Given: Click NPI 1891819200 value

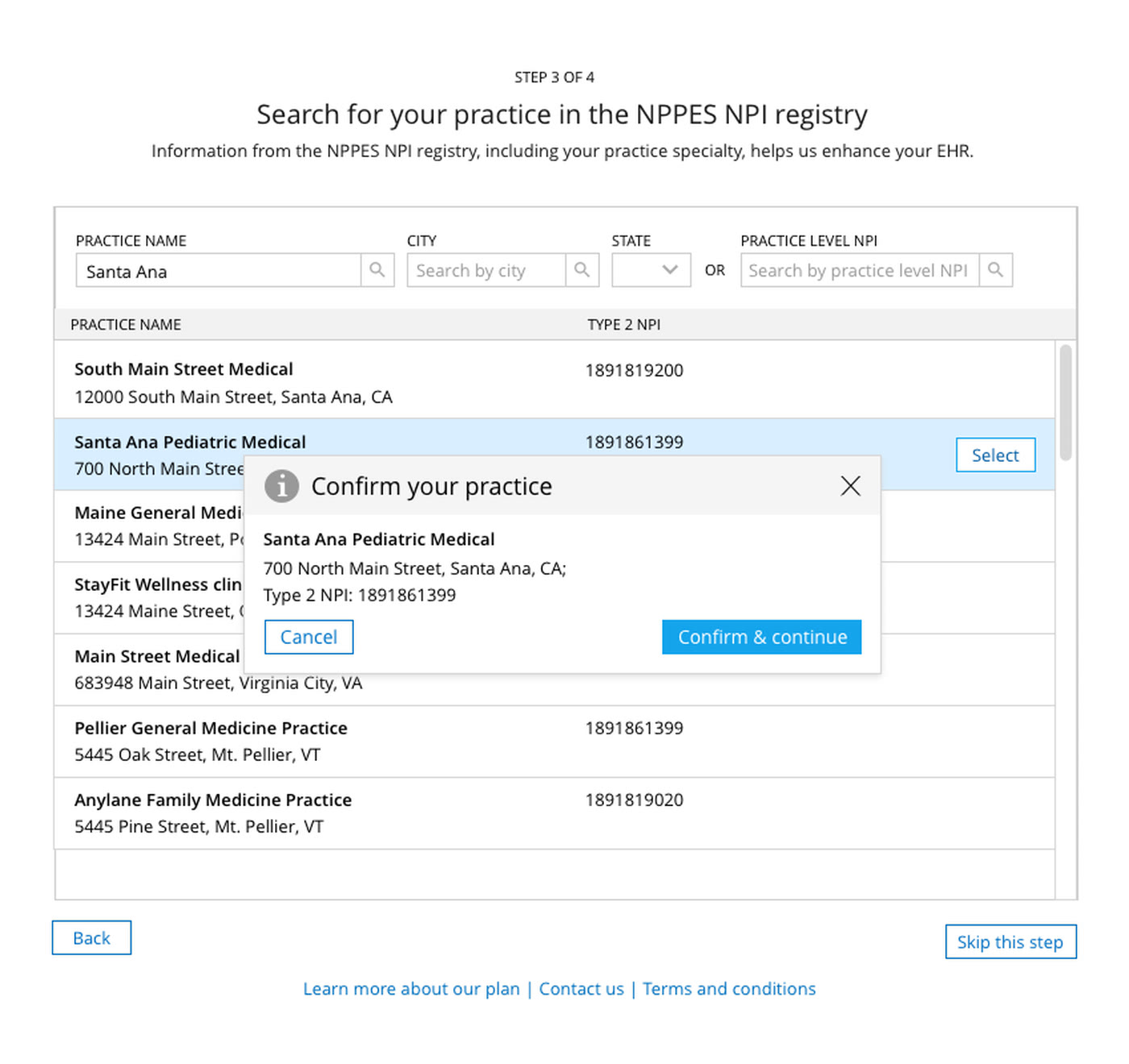Looking at the screenshot, I should click(x=634, y=370).
